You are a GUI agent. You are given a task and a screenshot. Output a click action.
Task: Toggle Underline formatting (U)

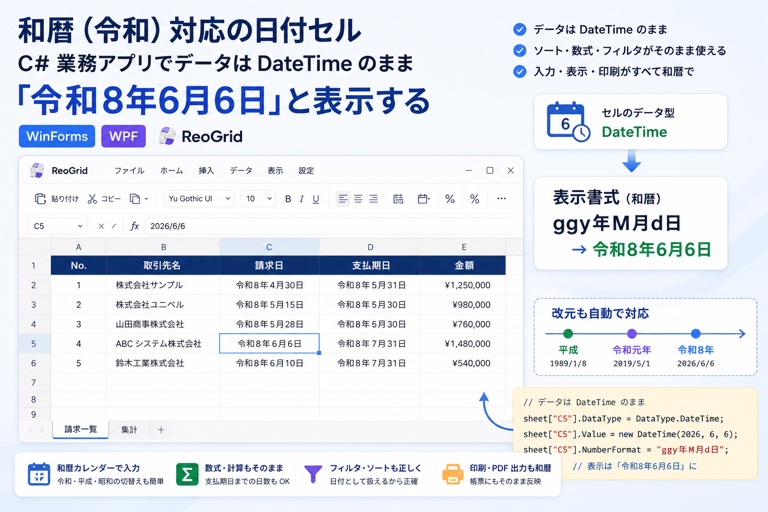tap(316, 198)
